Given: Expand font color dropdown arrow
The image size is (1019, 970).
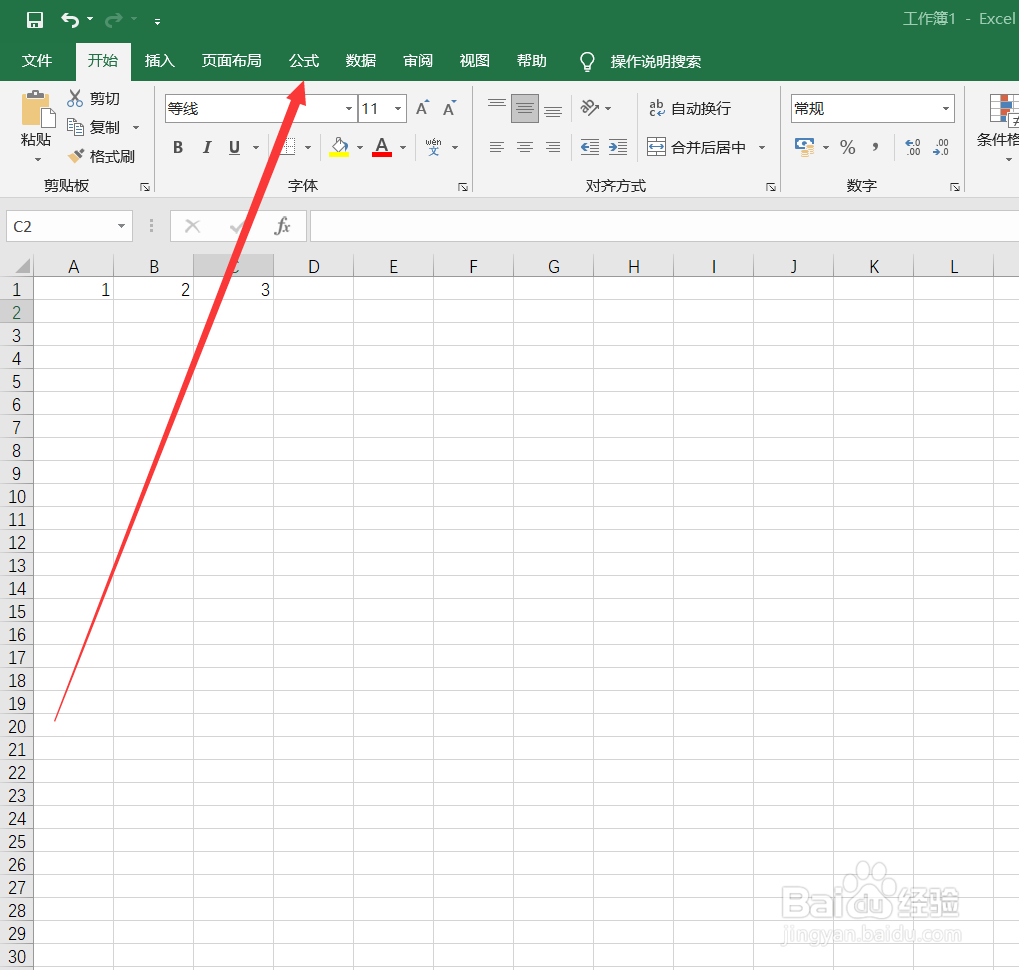Looking at the screenshot, I should (x=404, y=147).
